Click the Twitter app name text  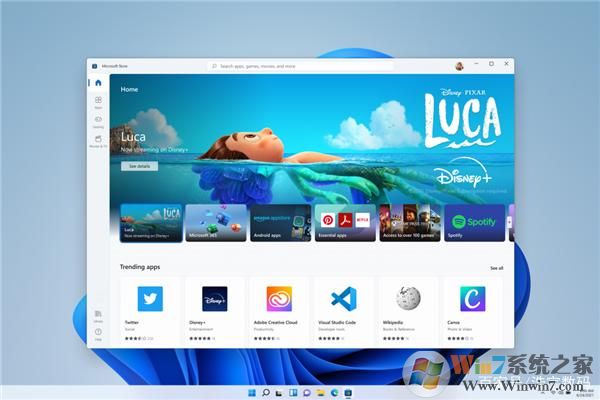(132, 322)
